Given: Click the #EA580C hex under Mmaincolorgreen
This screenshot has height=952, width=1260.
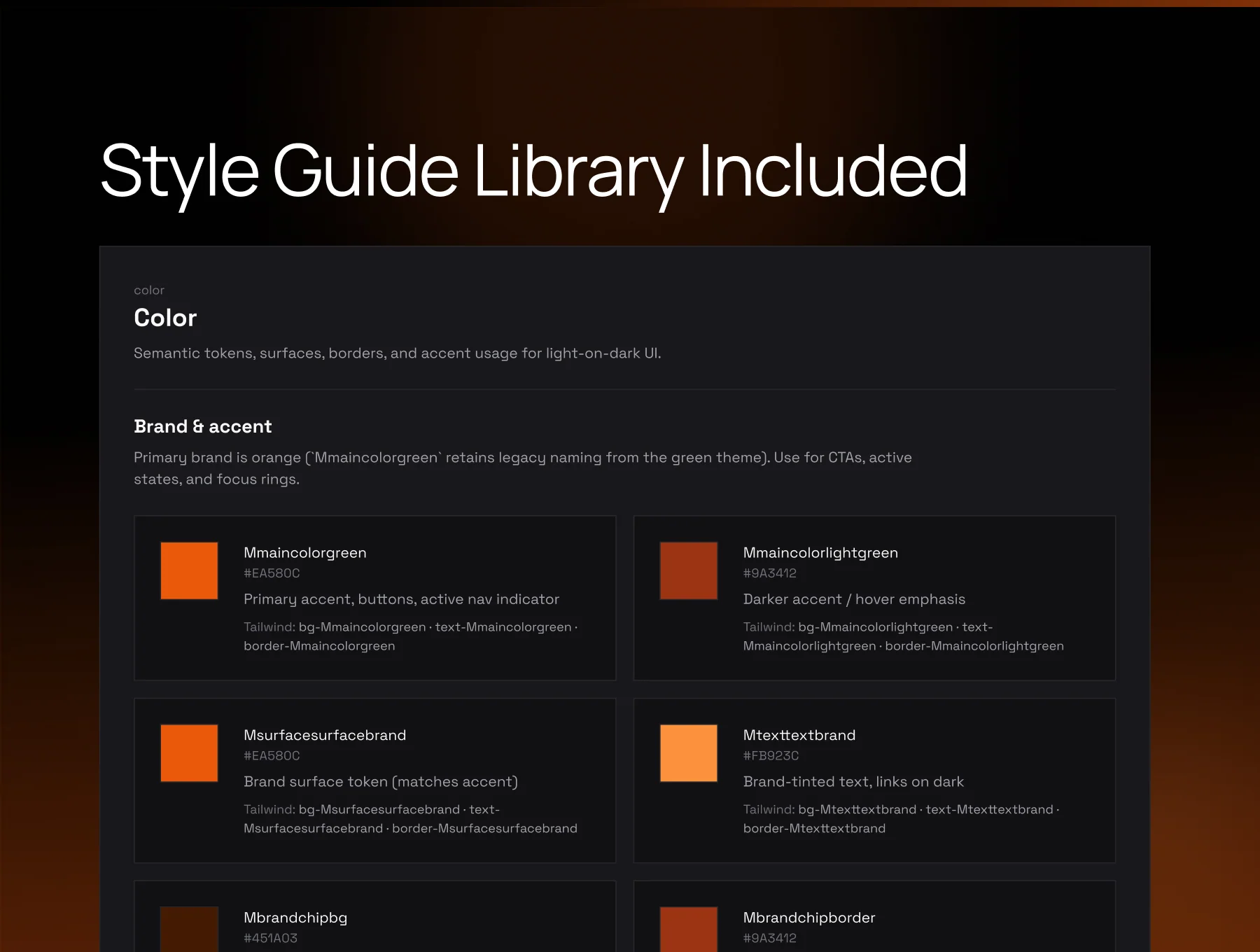Looking at the screenshot, I should pyautogui.click(x=272, y=573).
